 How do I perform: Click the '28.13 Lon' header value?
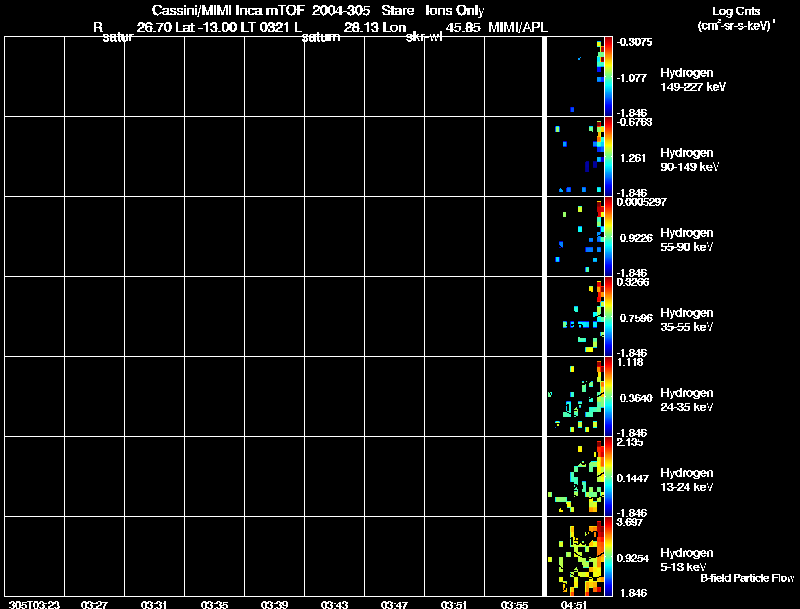[x=375, y=28]
